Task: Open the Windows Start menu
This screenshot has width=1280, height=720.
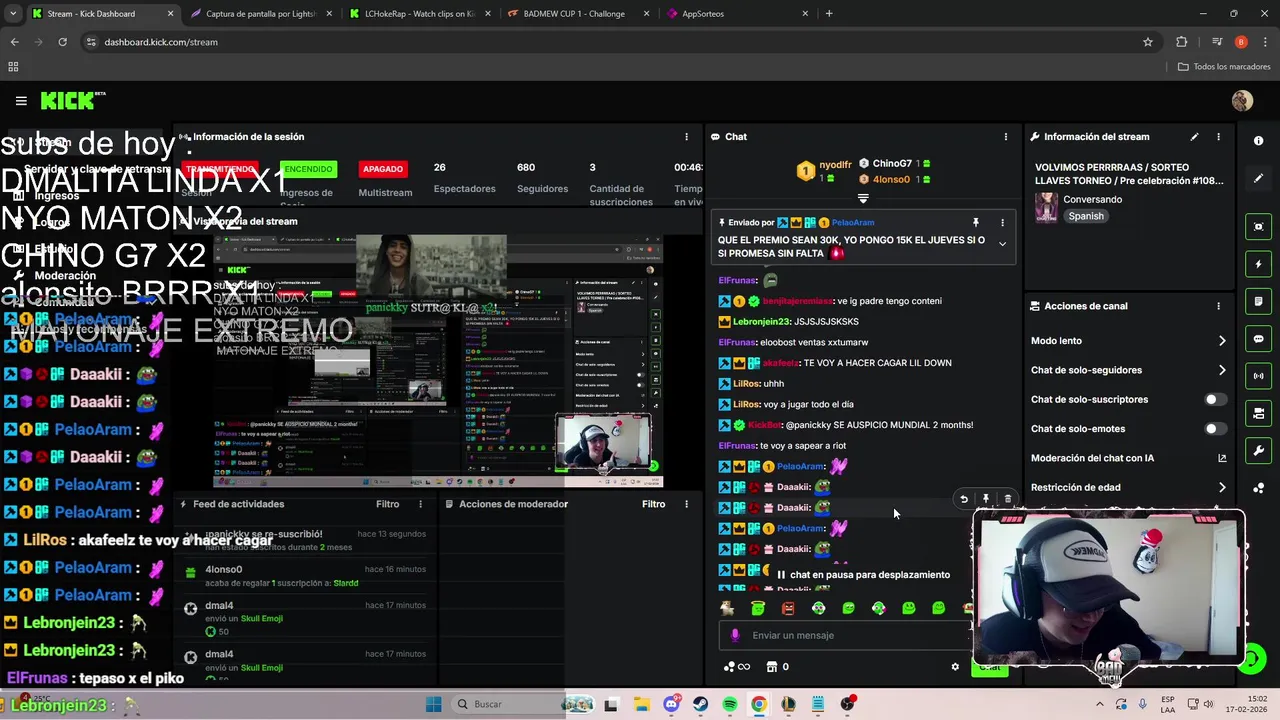Action: coord(433,704)
